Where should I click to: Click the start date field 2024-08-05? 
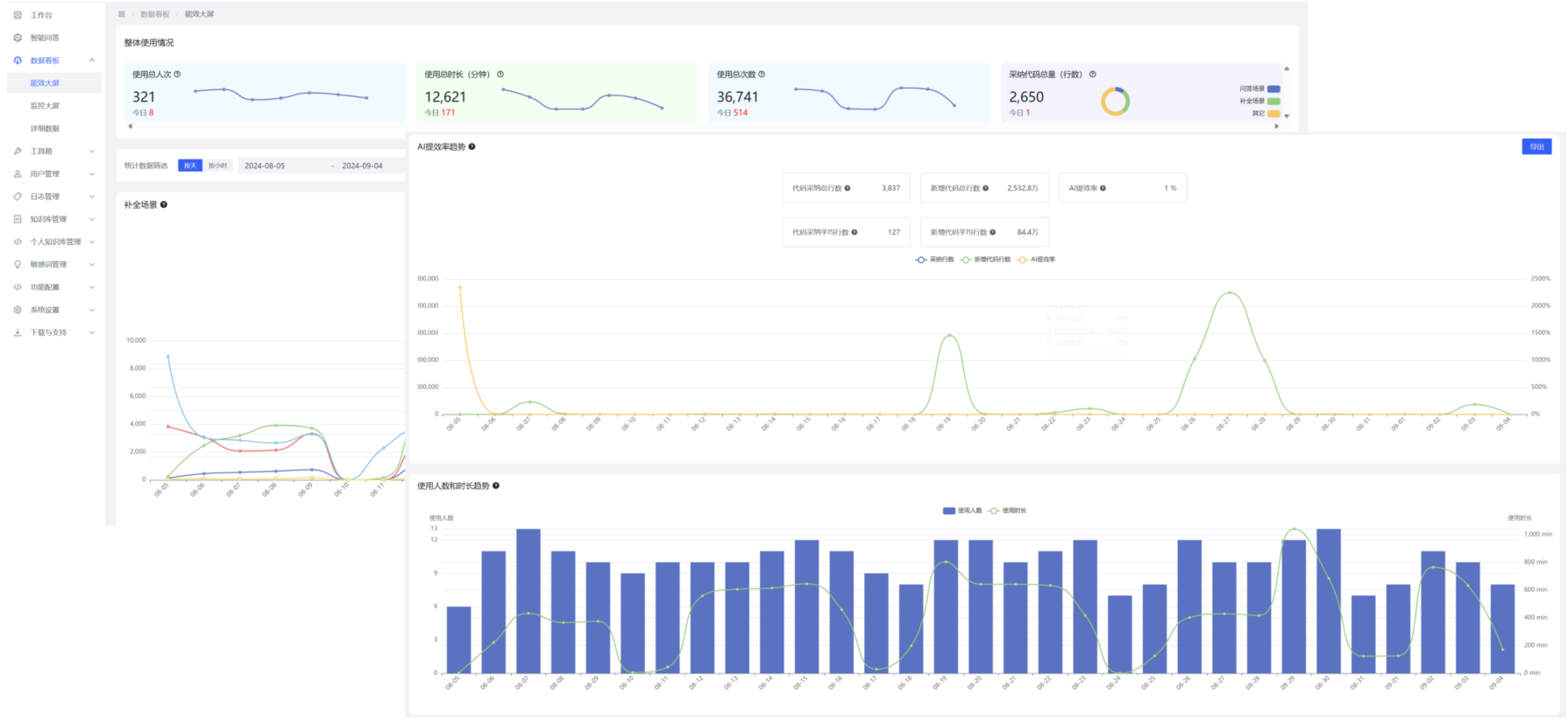[x=265, y=166]
